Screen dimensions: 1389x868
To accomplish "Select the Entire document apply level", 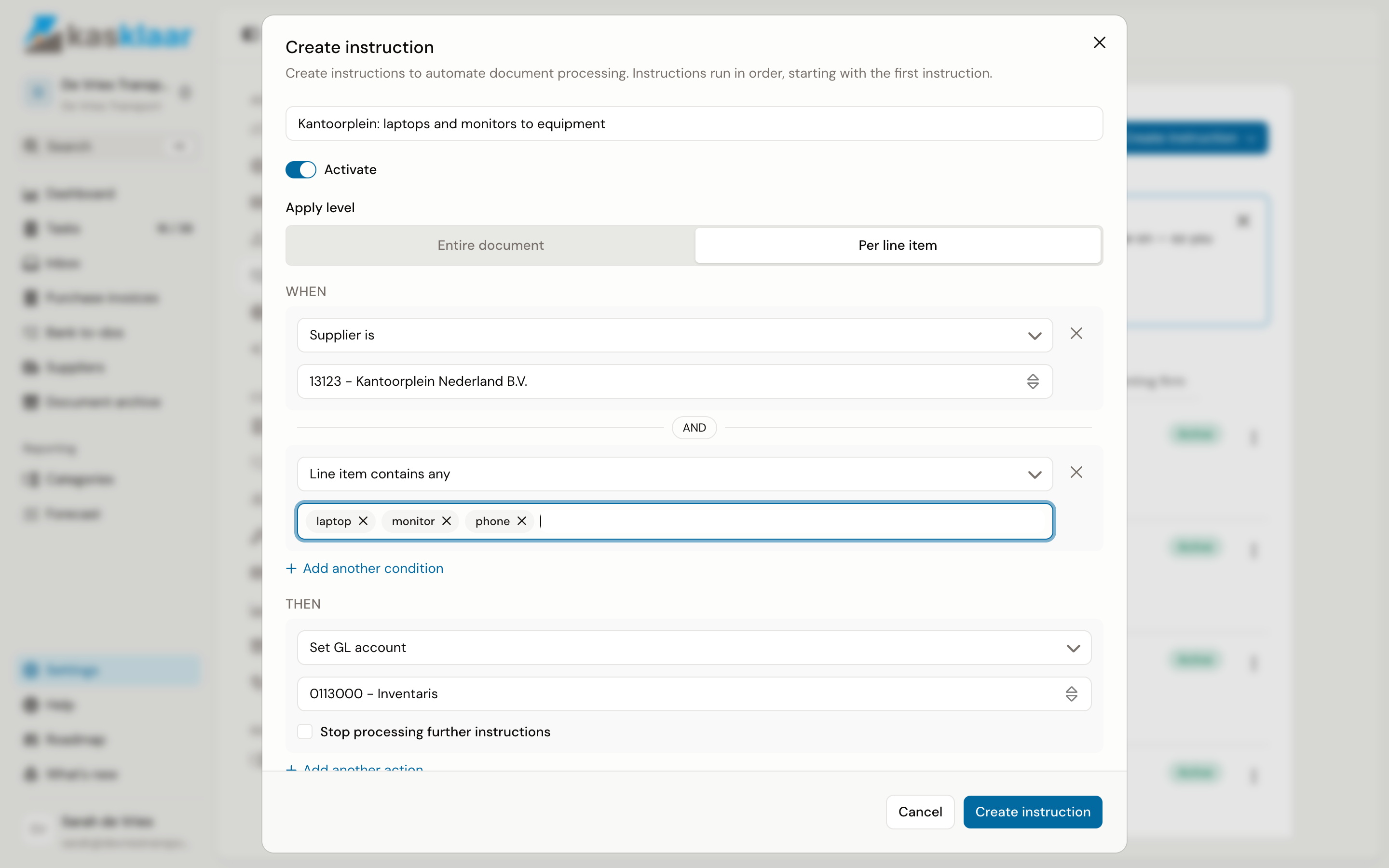I will tap(490, 245).
